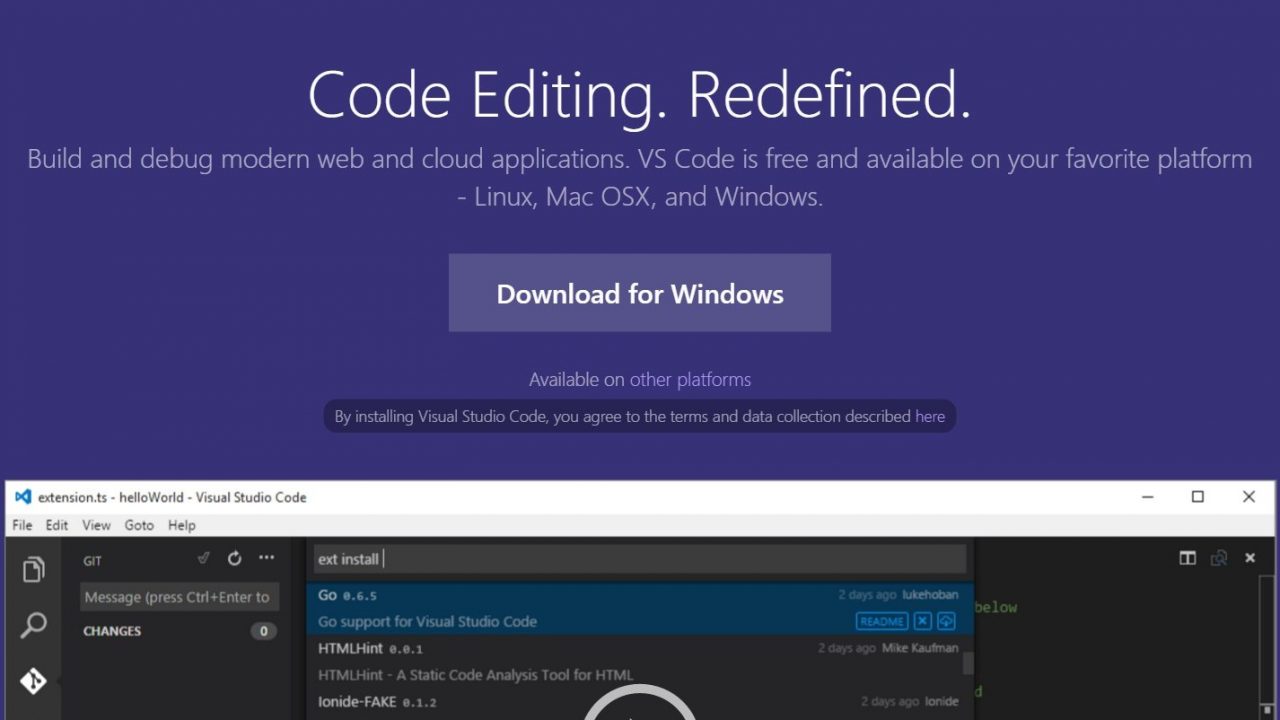Screen dimensions: 1280x720
Task: Click the extension list scrollbar thumb
Action: click(x=968, y=664)
